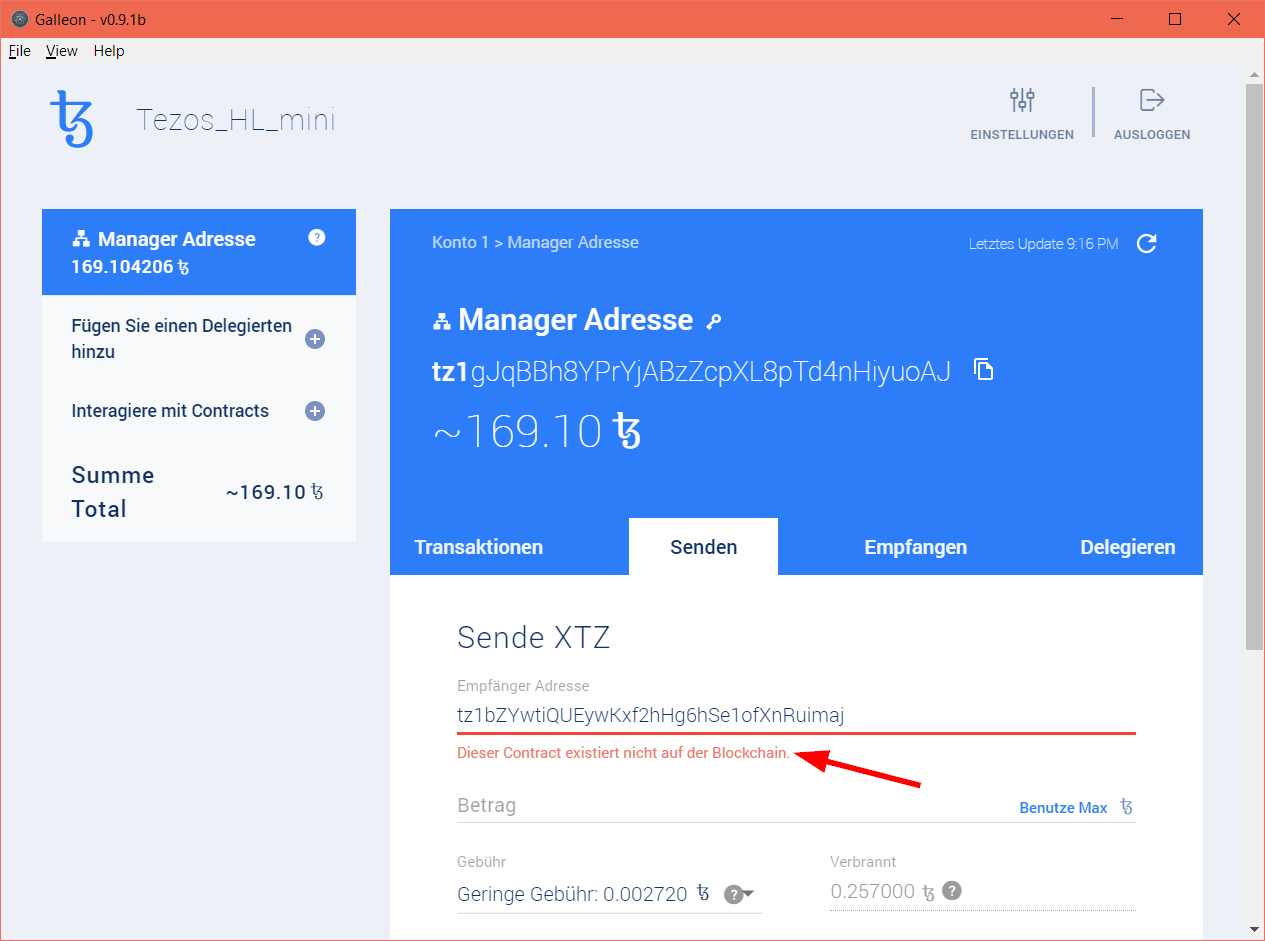Viewport: 1265px width, 941px height.
Task: Open the Delegieren tab
Action: coord(1128,547)
